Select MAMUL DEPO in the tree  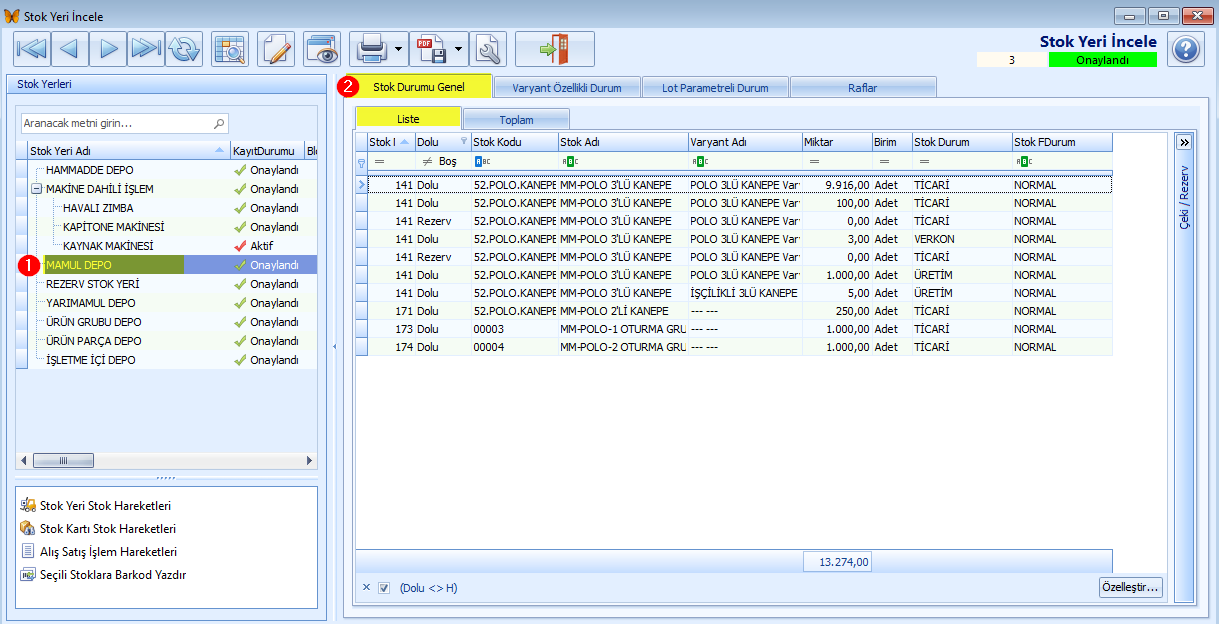(79, 265)
